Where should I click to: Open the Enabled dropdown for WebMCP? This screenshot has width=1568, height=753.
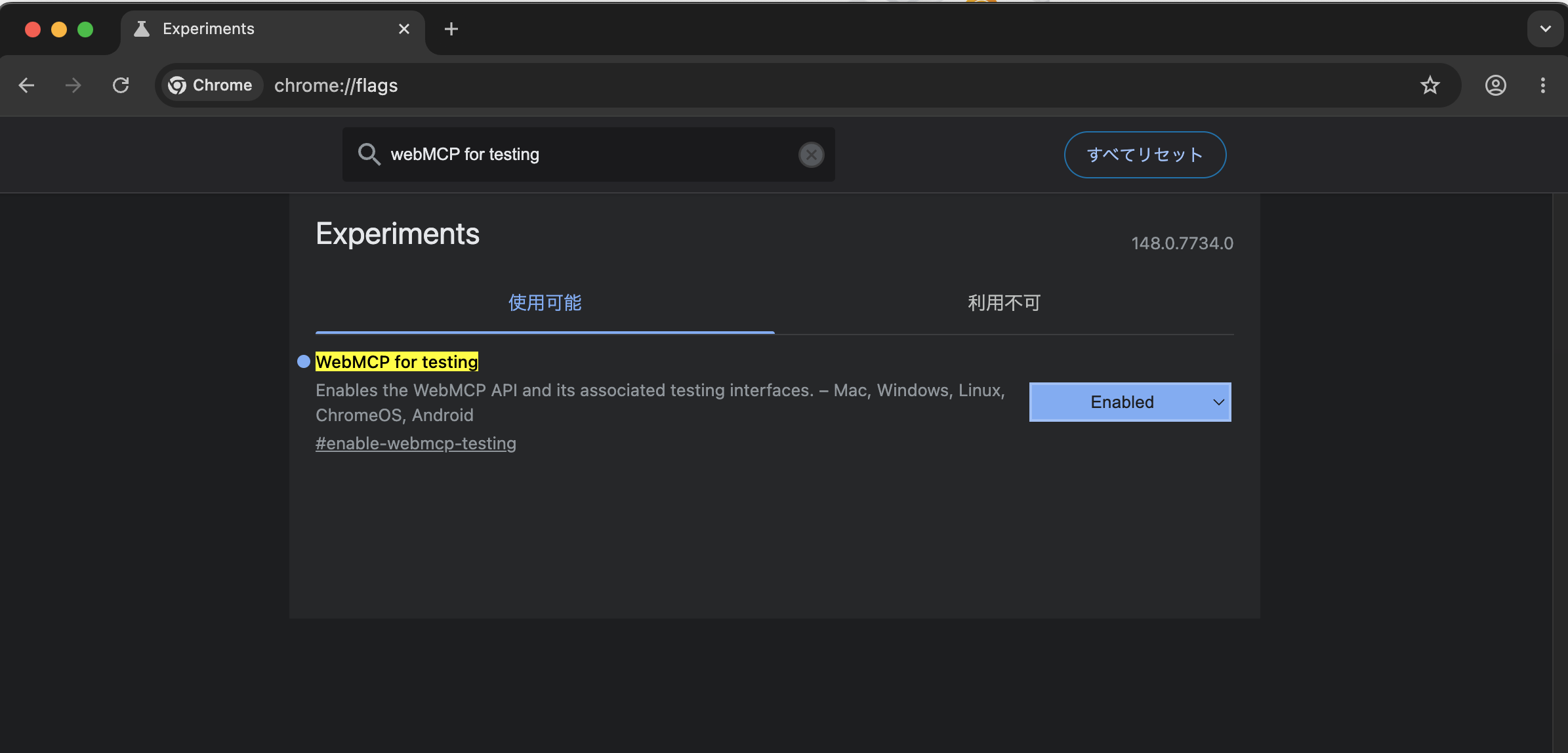[1129, 402]
